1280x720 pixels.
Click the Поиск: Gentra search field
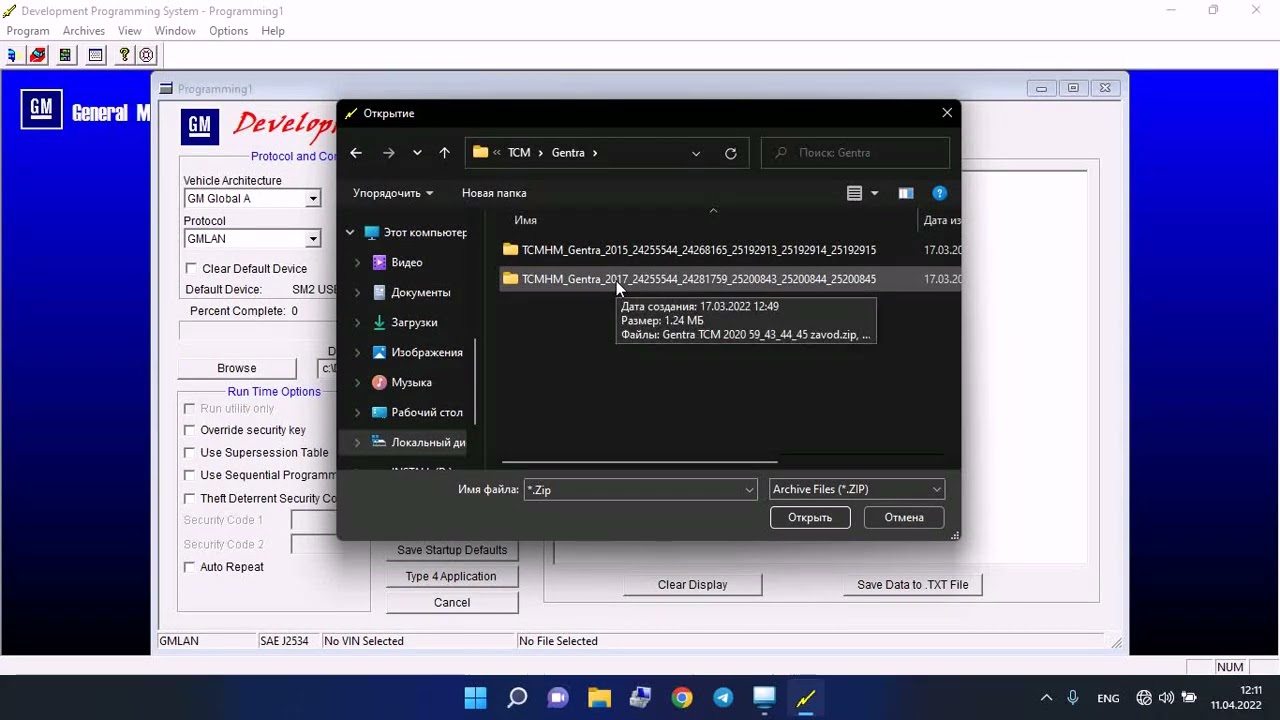(856, 153)
